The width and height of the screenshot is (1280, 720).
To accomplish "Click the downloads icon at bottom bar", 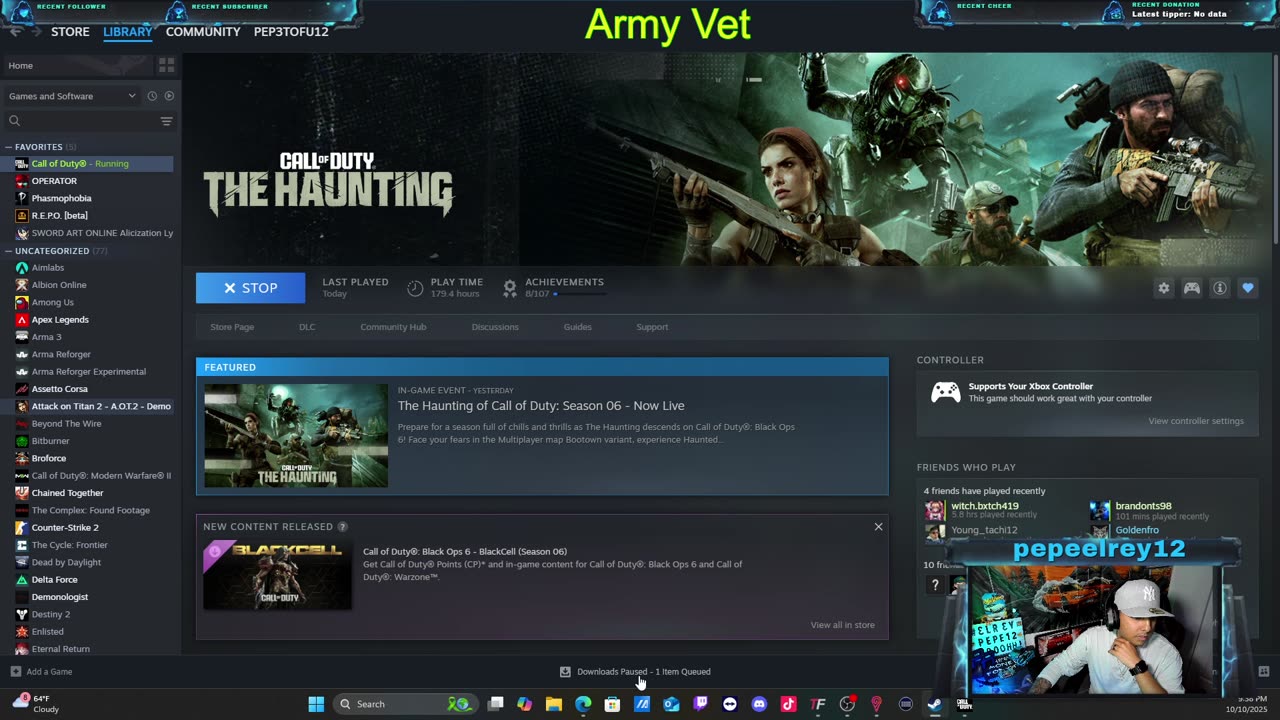I will (565, 672).
